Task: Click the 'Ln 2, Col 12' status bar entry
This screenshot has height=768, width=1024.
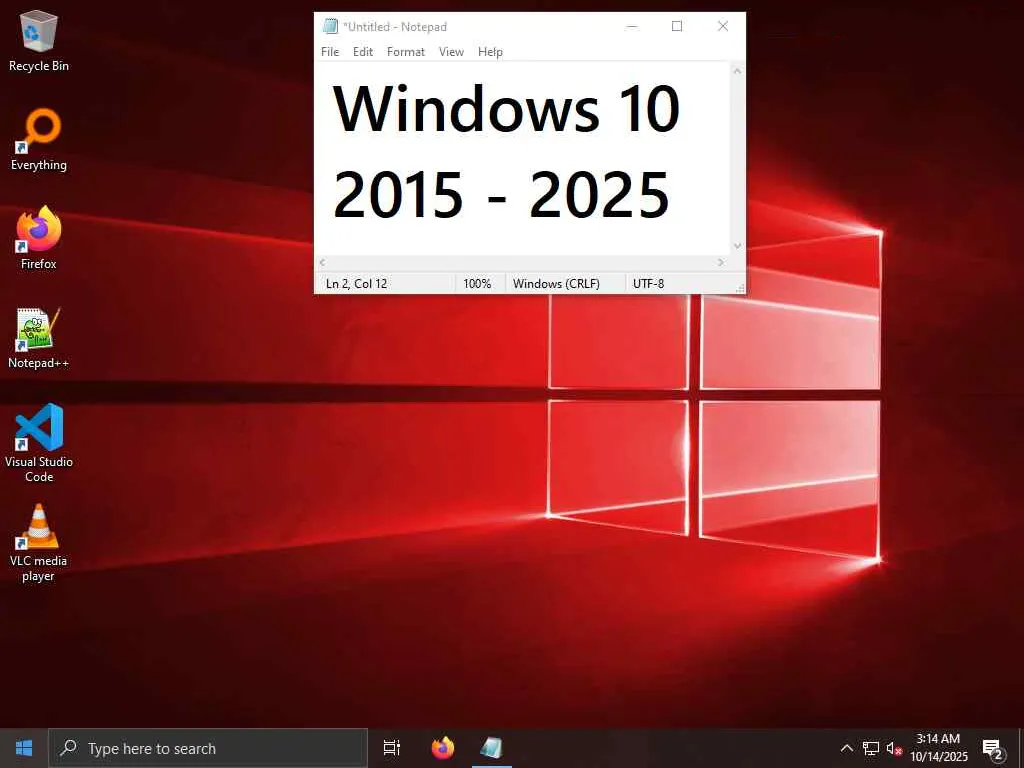Action: (357, 283)
